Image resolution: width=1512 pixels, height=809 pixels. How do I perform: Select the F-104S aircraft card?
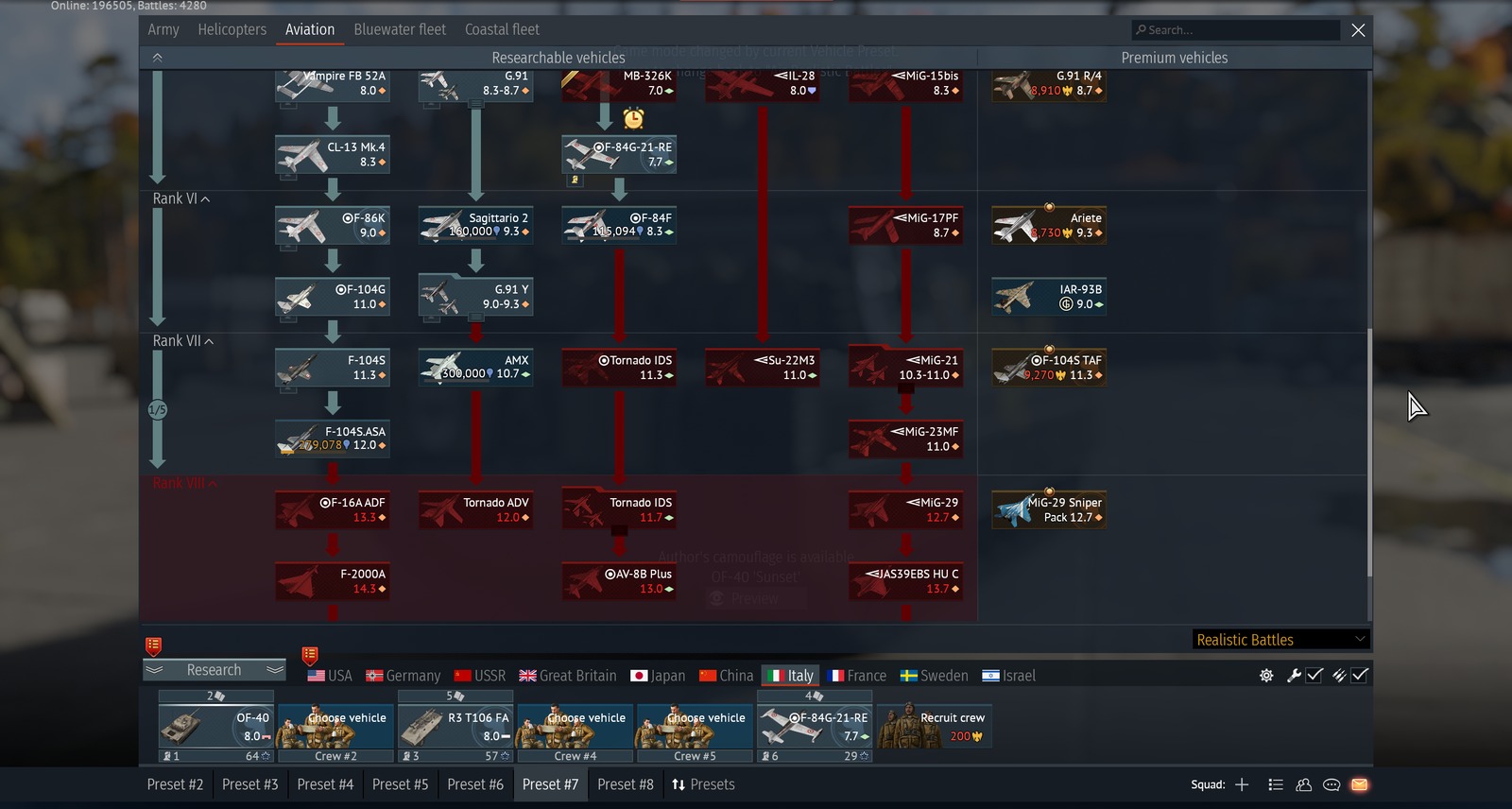pyautogui.click(x=333, y=368)
